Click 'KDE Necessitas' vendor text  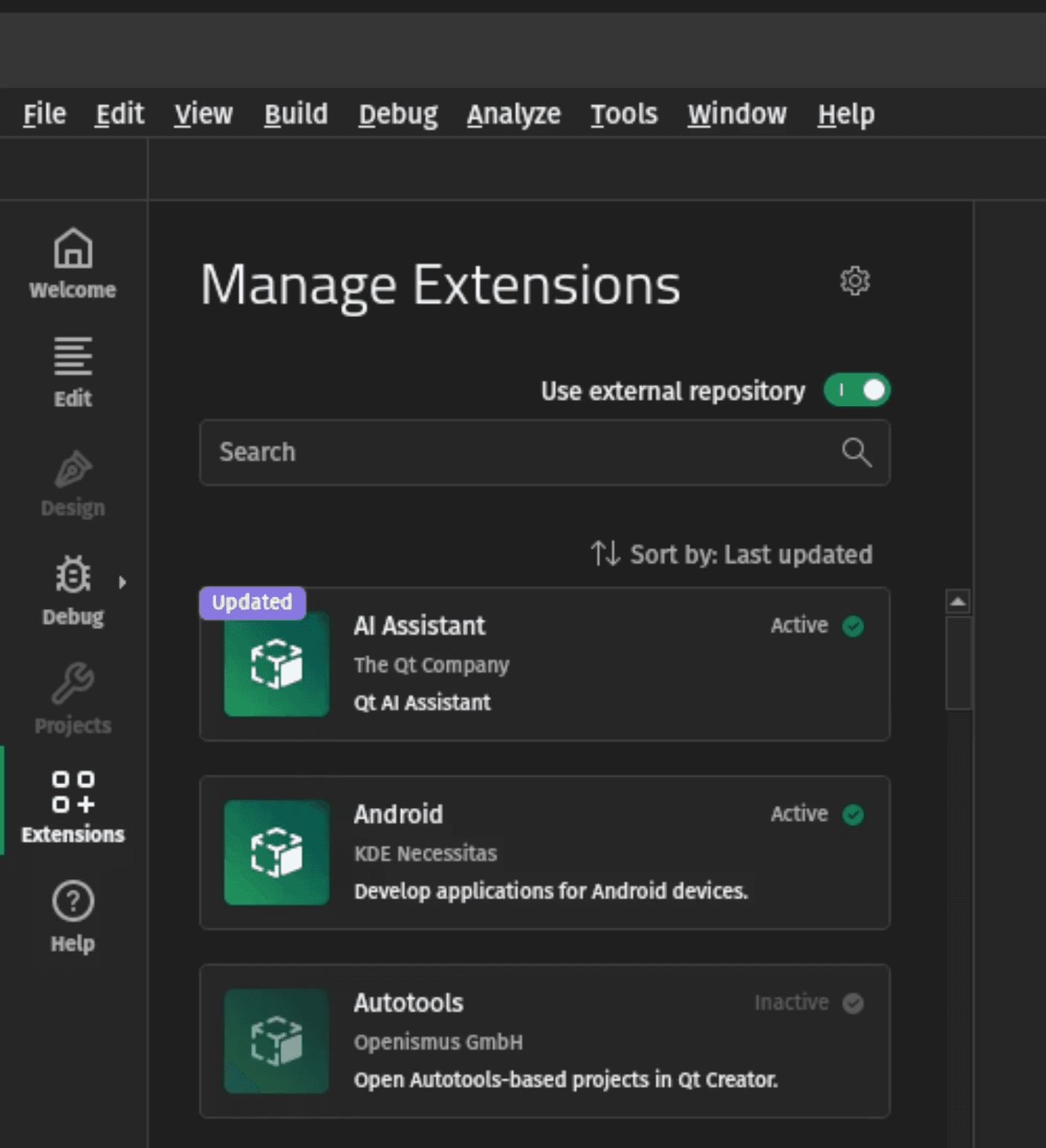(x=426, y=854)
